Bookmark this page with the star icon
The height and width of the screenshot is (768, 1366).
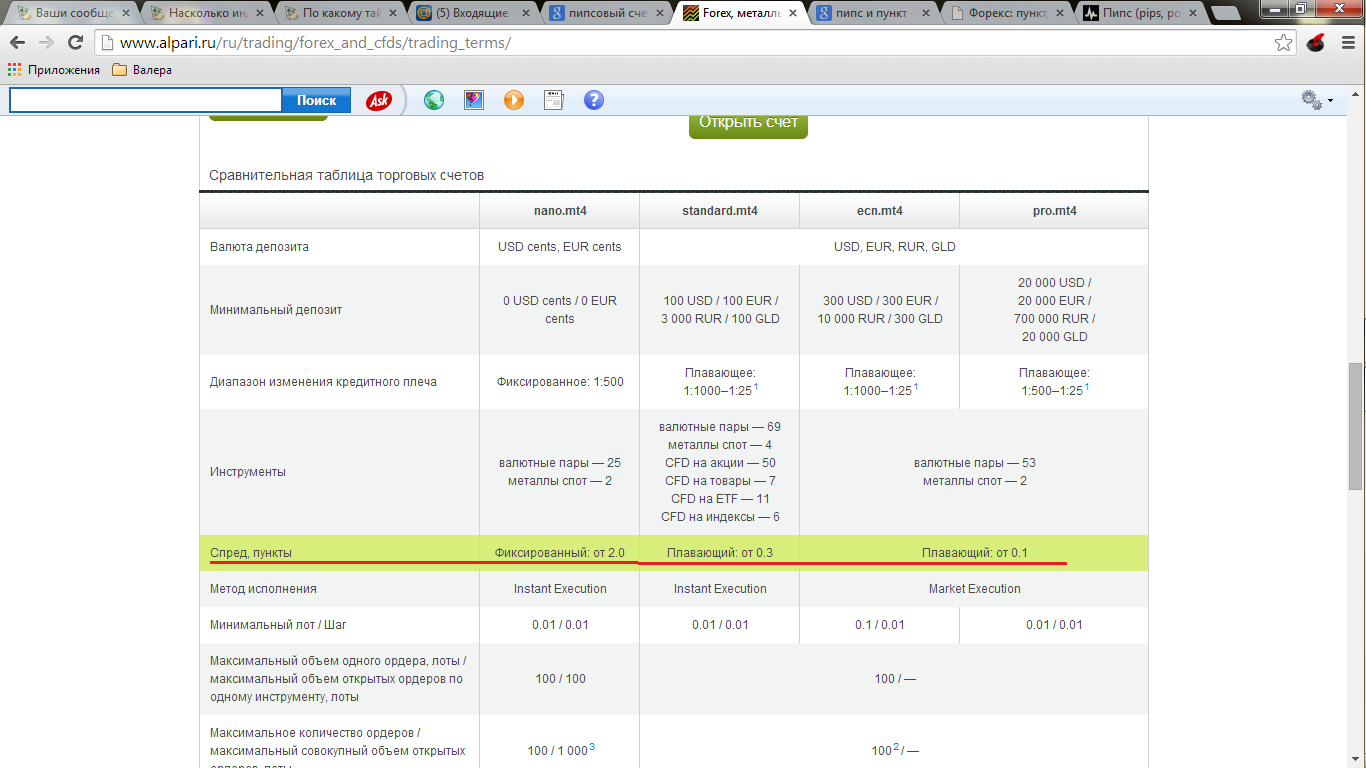[1283, 43]
